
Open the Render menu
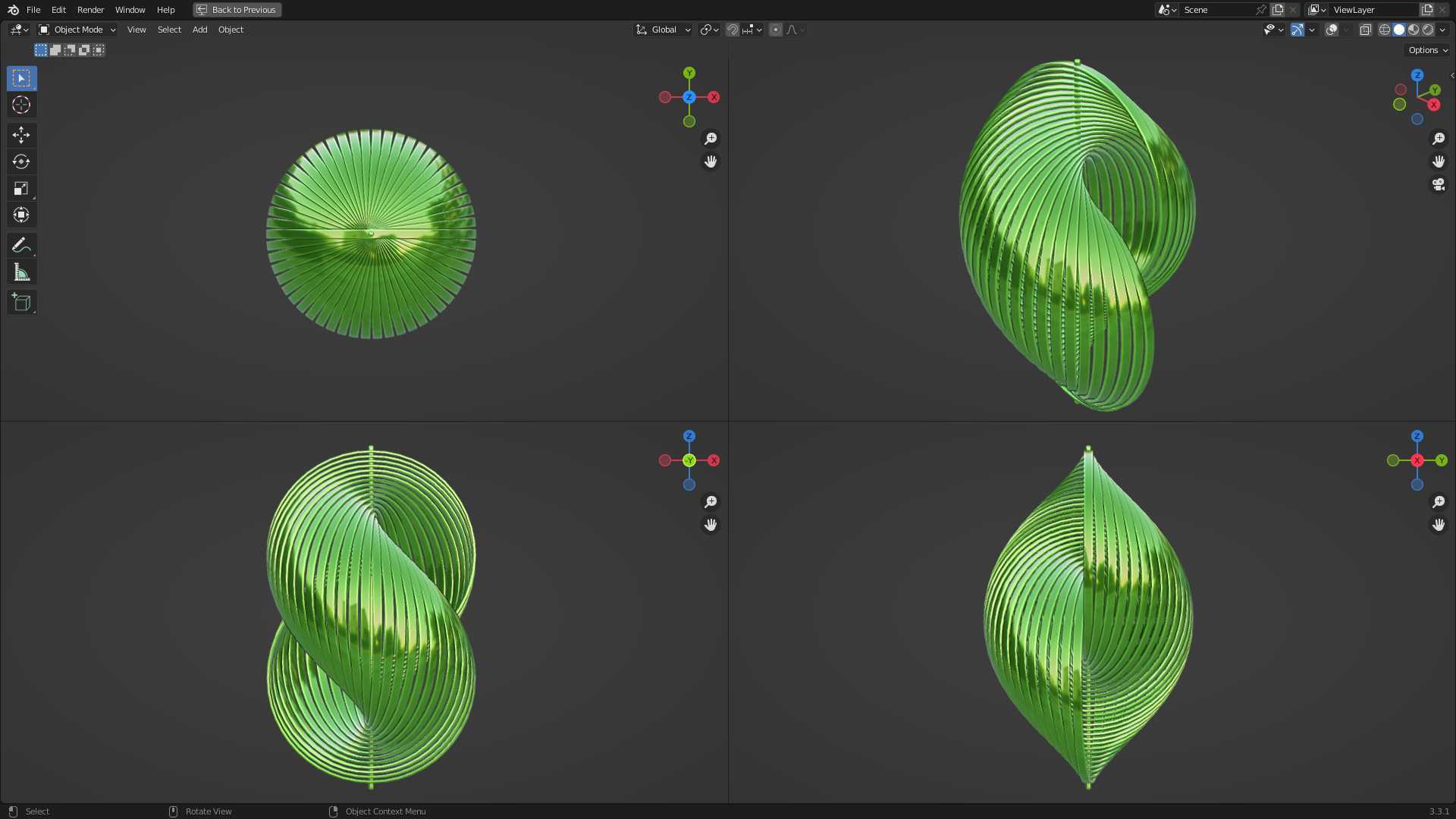point(90,10)
